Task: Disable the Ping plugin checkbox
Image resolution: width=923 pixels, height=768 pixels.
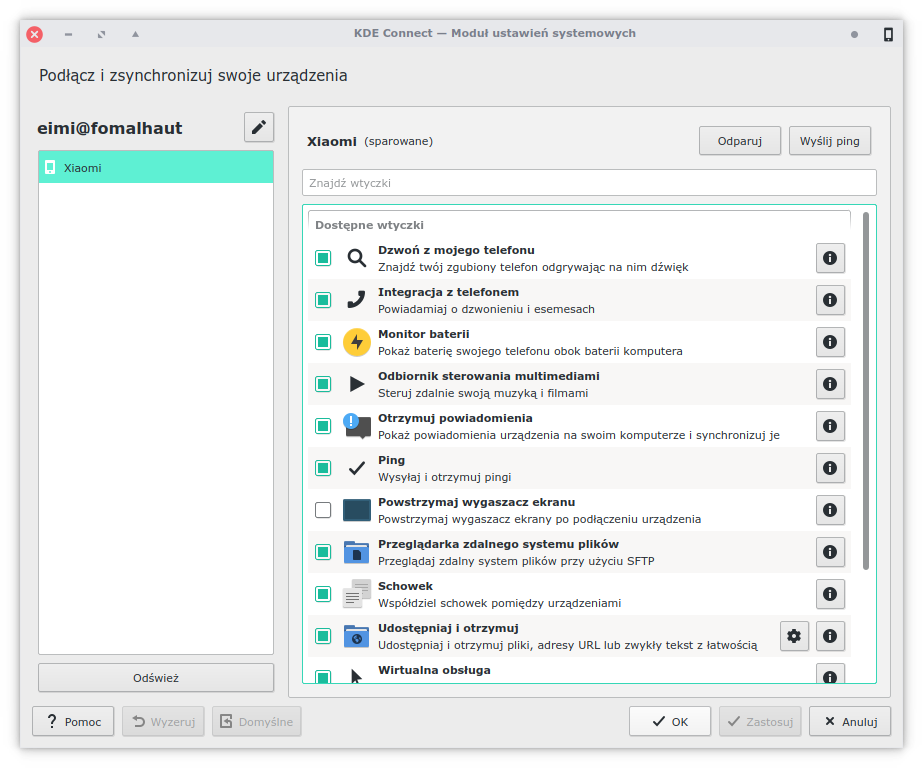Action: click(322, 468)
